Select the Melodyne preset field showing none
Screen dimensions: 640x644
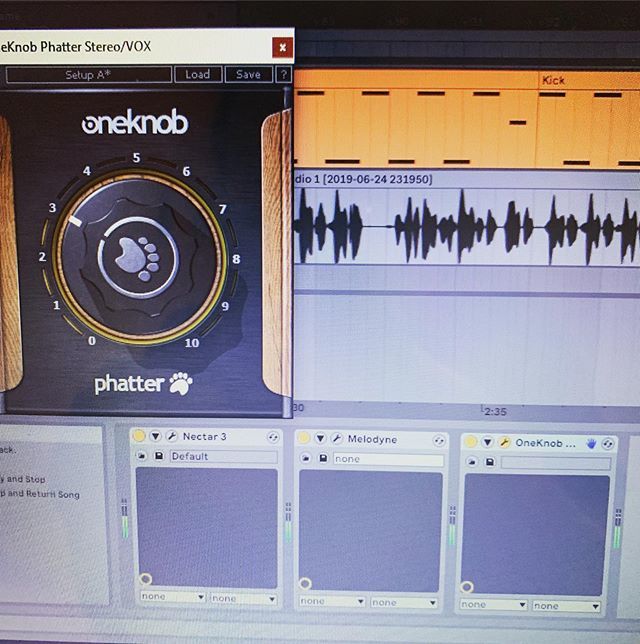pyautogui.click(x=389, y=459)
